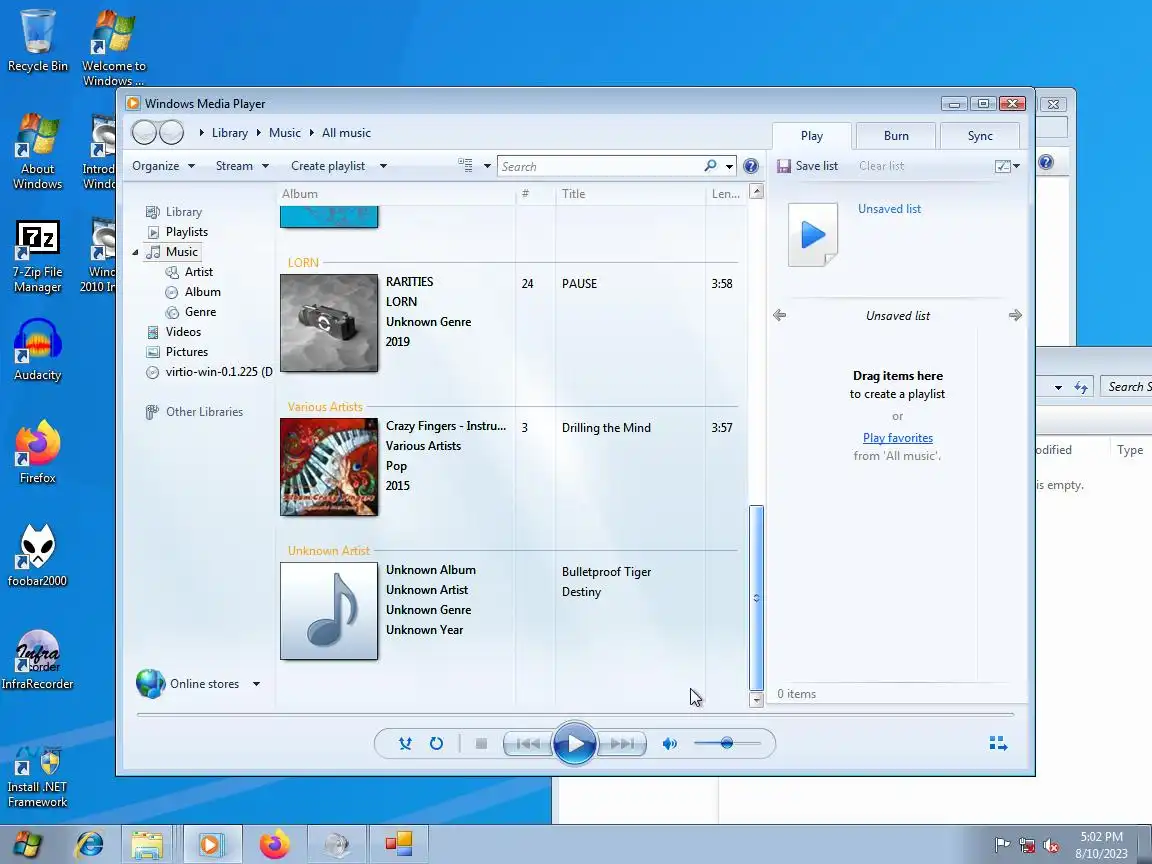Turn on repeat in playback controls
This screenshot has width=1152, height=864.
coord(436,744)
